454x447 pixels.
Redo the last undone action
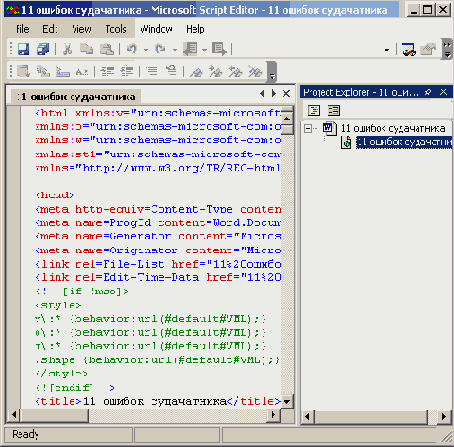point(160,49)
